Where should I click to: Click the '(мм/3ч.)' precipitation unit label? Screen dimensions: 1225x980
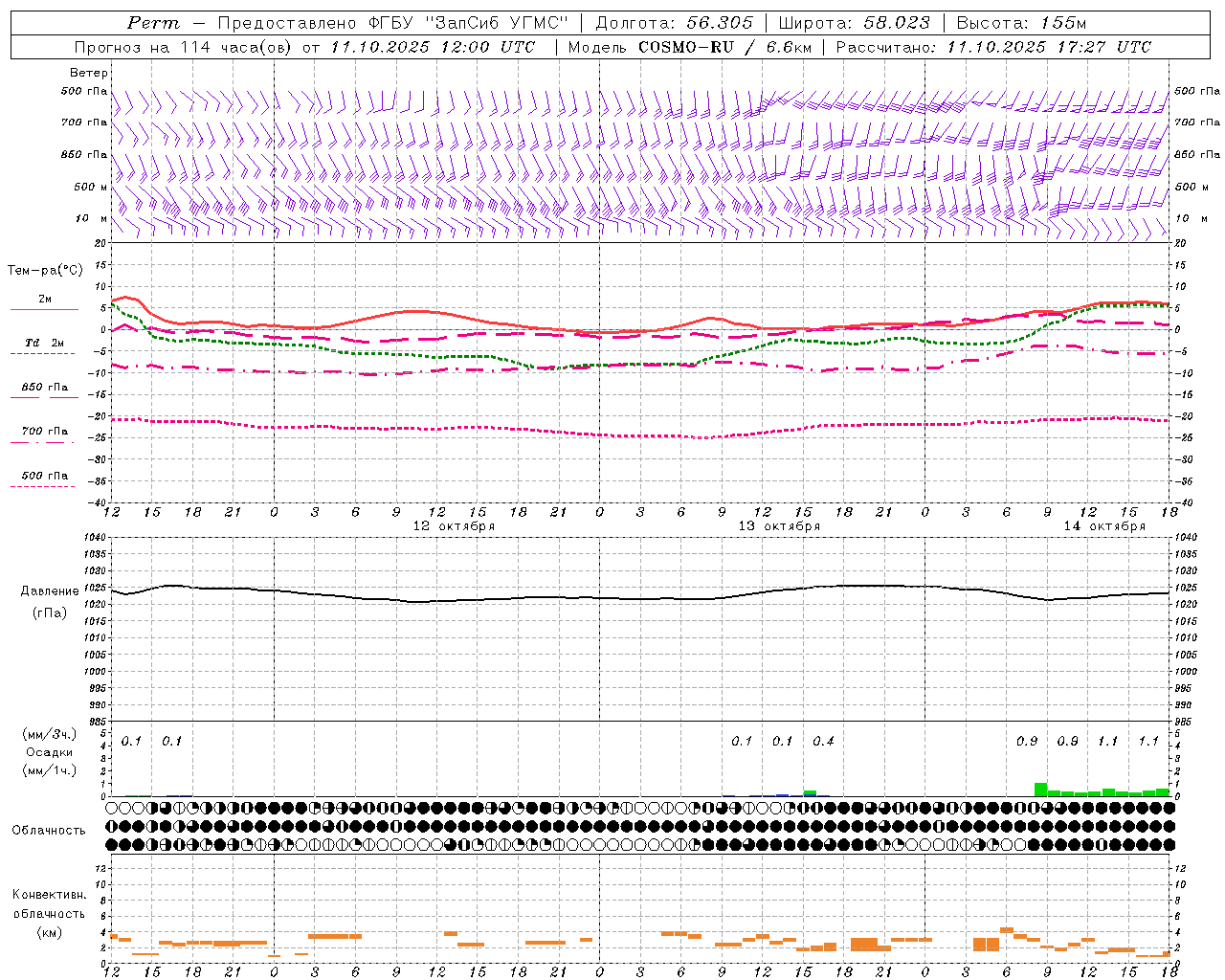point(50,734)
